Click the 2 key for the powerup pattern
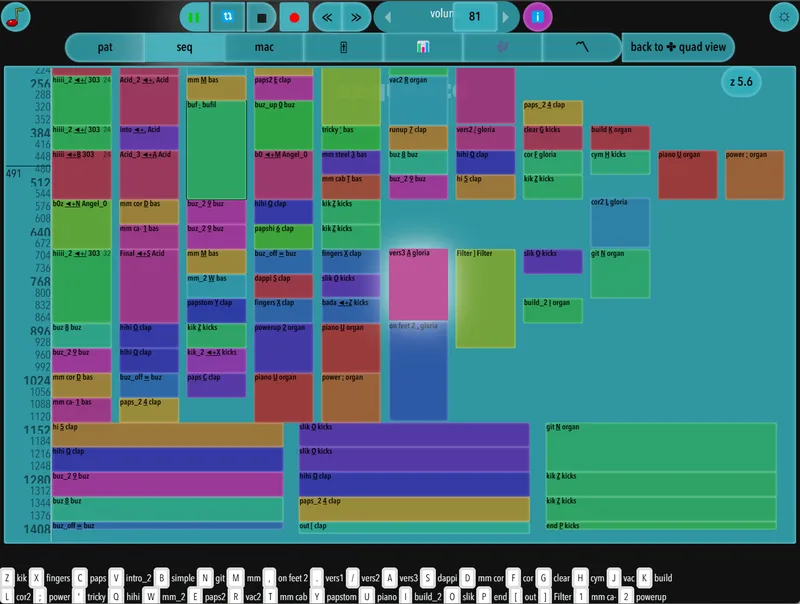800x604 pixels. pyautogui.click(x=626, y=597)
